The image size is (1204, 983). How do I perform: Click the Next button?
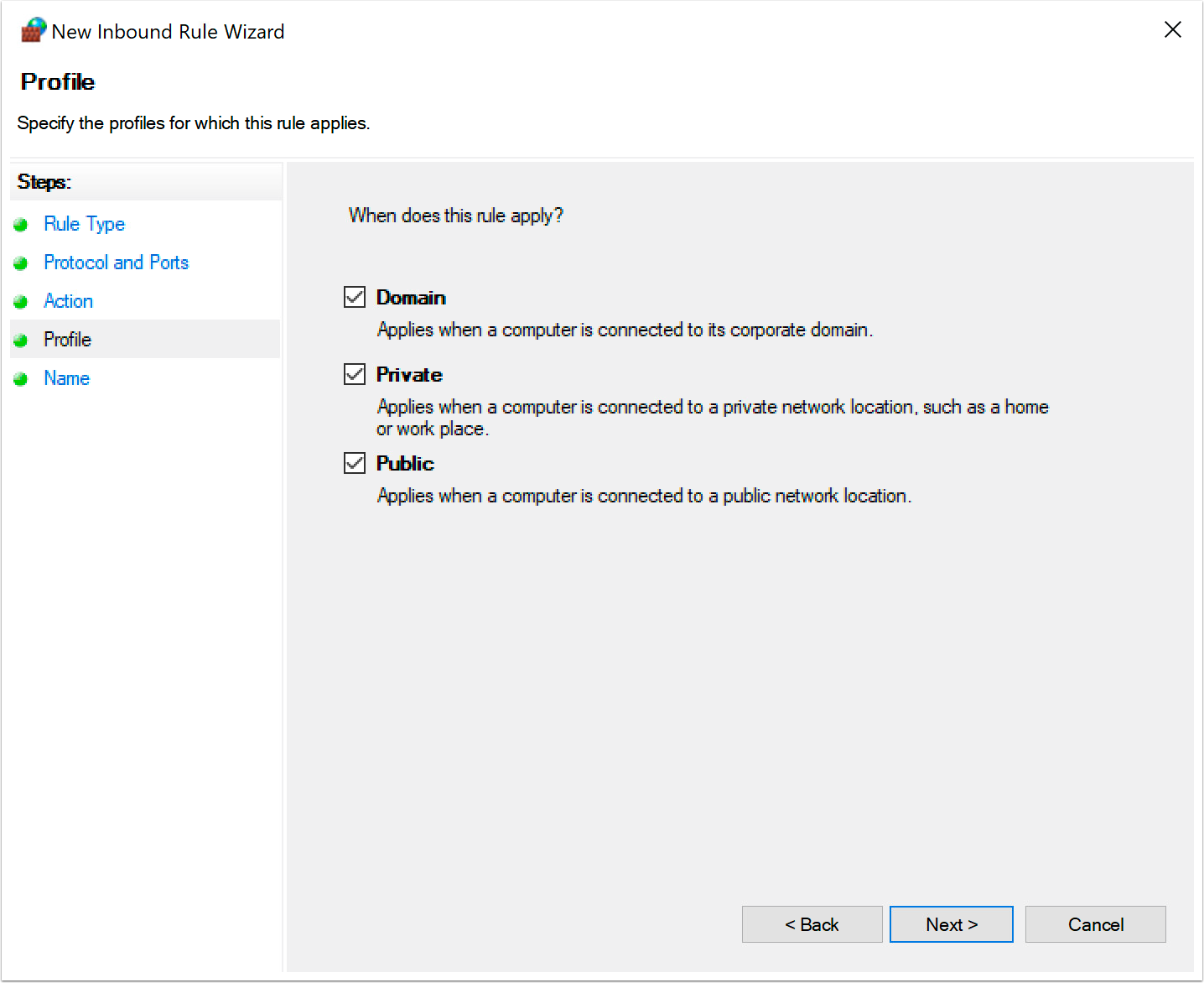(951, 923)
